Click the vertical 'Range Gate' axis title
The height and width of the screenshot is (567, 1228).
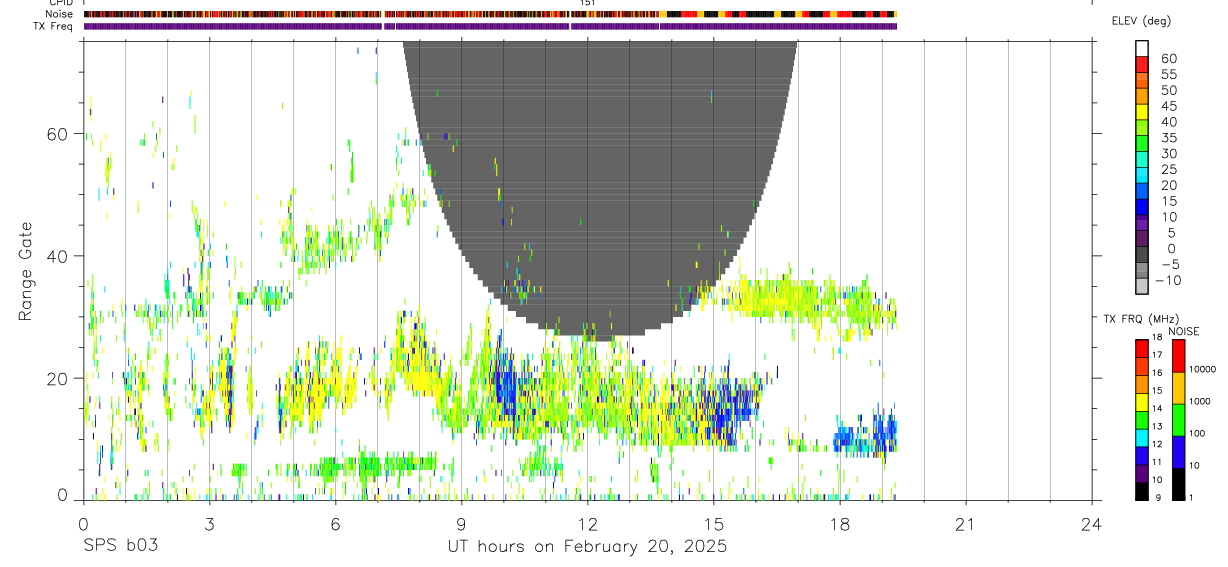24,272
